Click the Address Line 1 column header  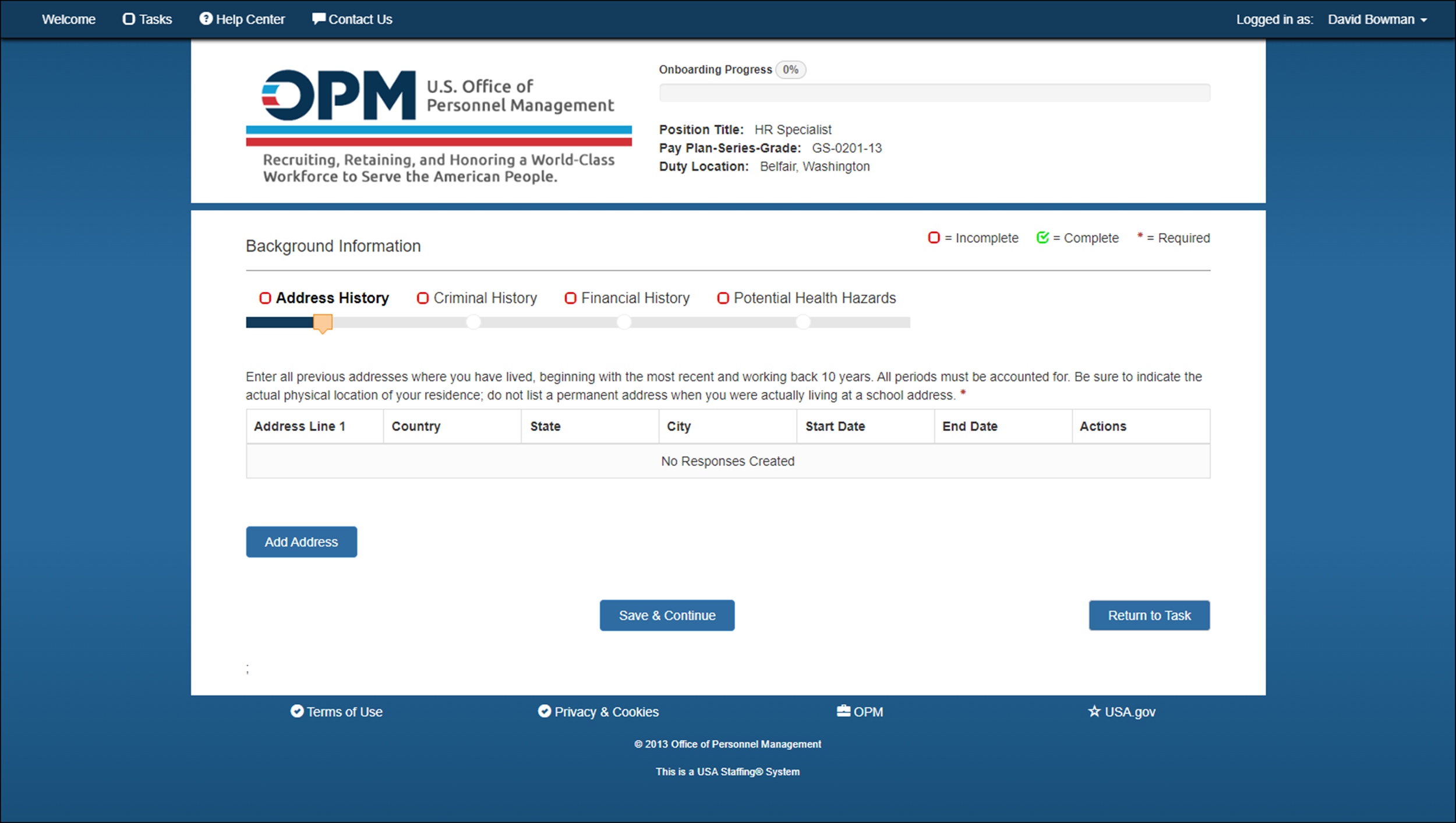[314, 426]
